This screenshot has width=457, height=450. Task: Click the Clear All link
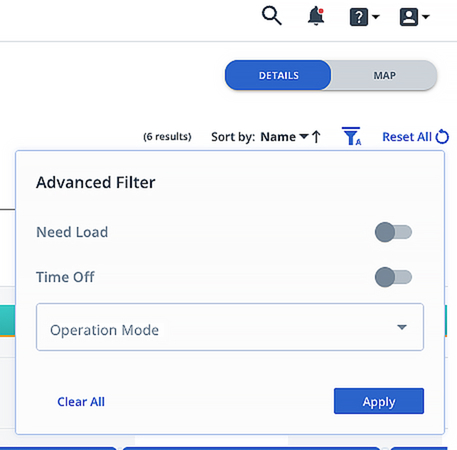[x=81, y=402]
